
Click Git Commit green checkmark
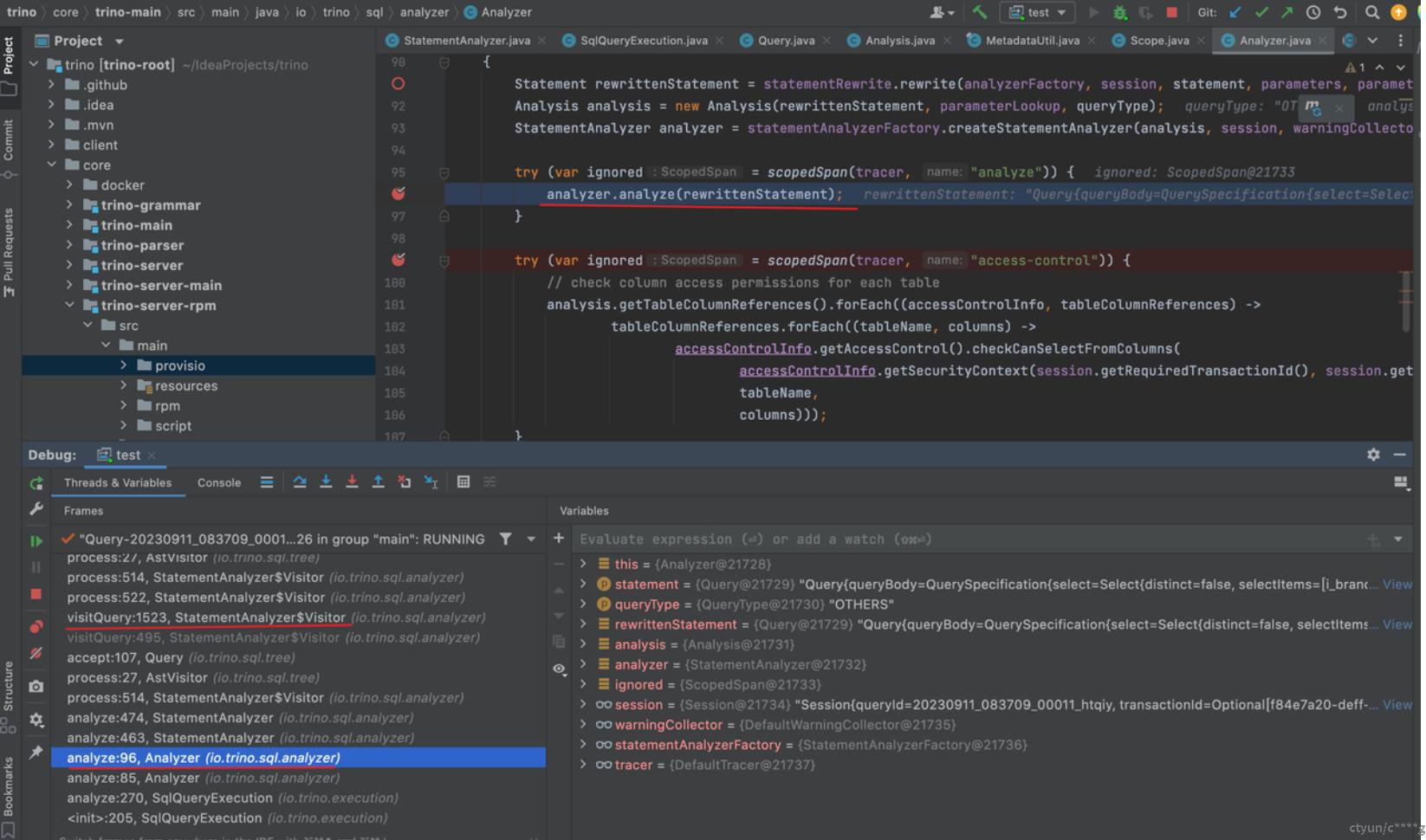[1261, 12]
